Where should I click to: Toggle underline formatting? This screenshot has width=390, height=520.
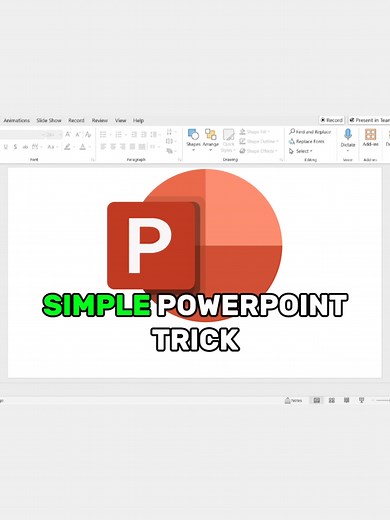pos(6,147)
